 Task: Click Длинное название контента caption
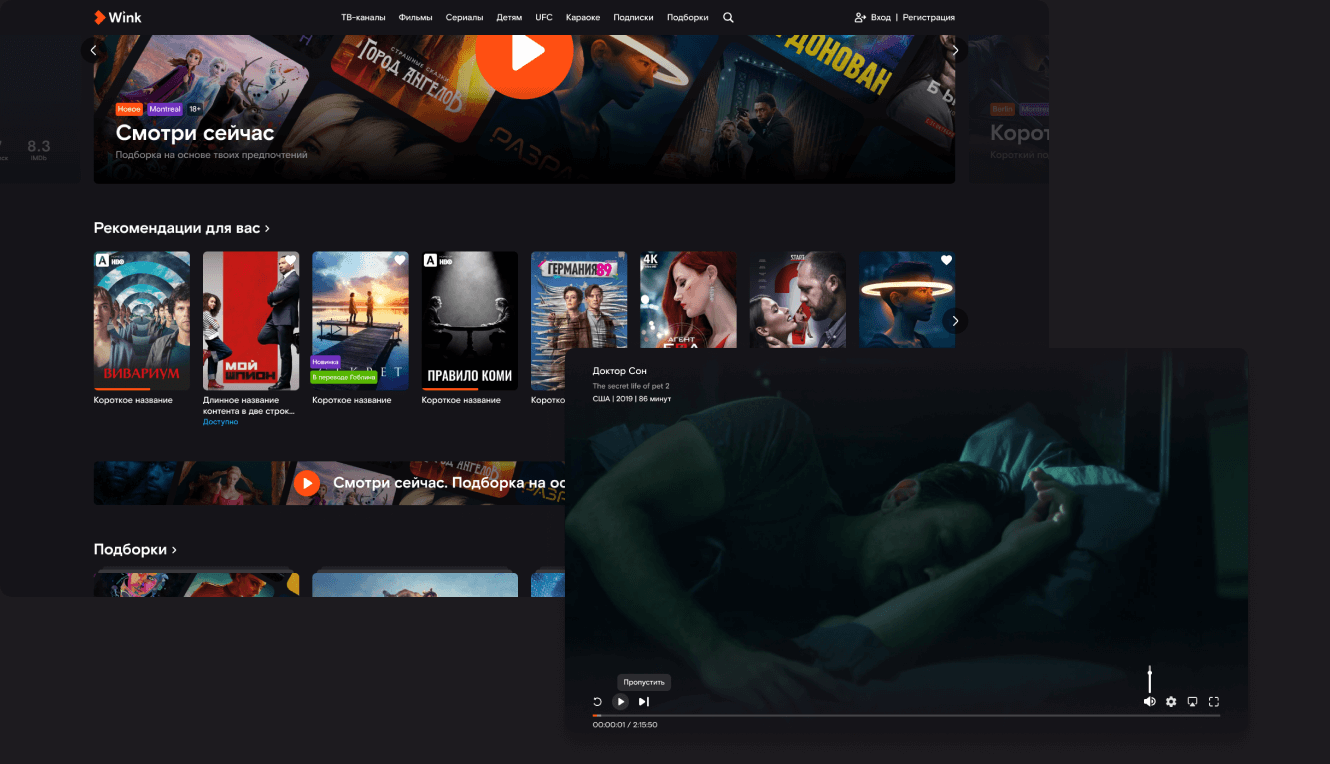click(x=249, y=405)
